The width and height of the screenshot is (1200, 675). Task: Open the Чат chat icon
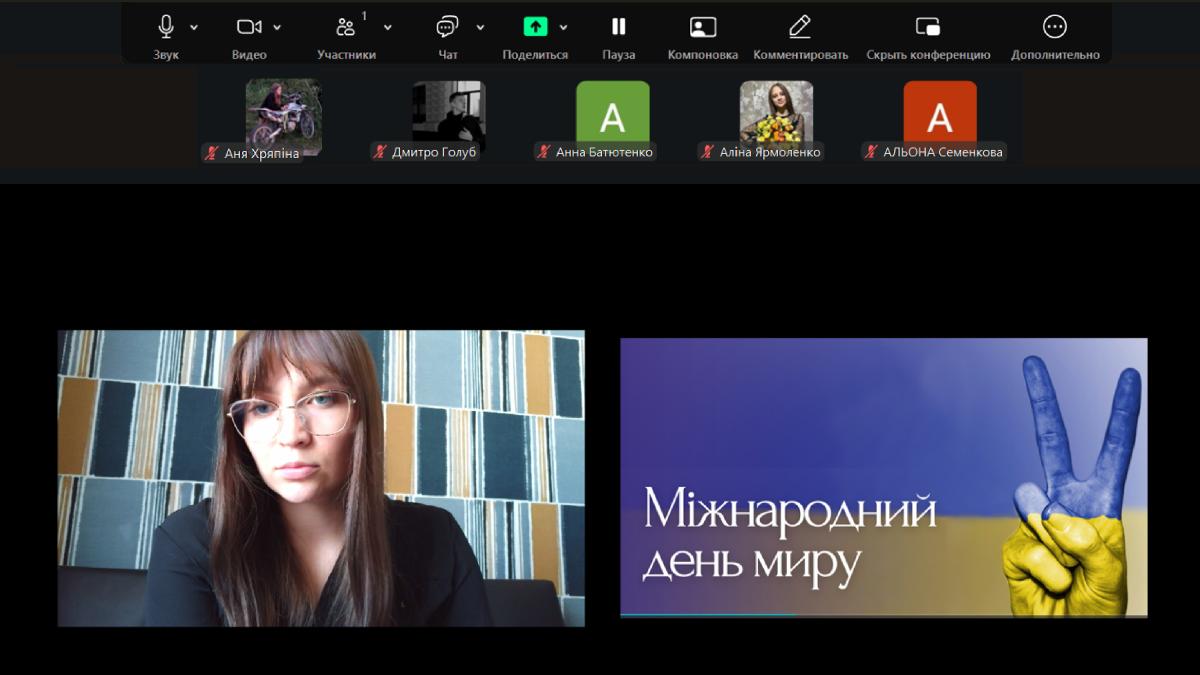pyautogui.click(x=448, y=27)
